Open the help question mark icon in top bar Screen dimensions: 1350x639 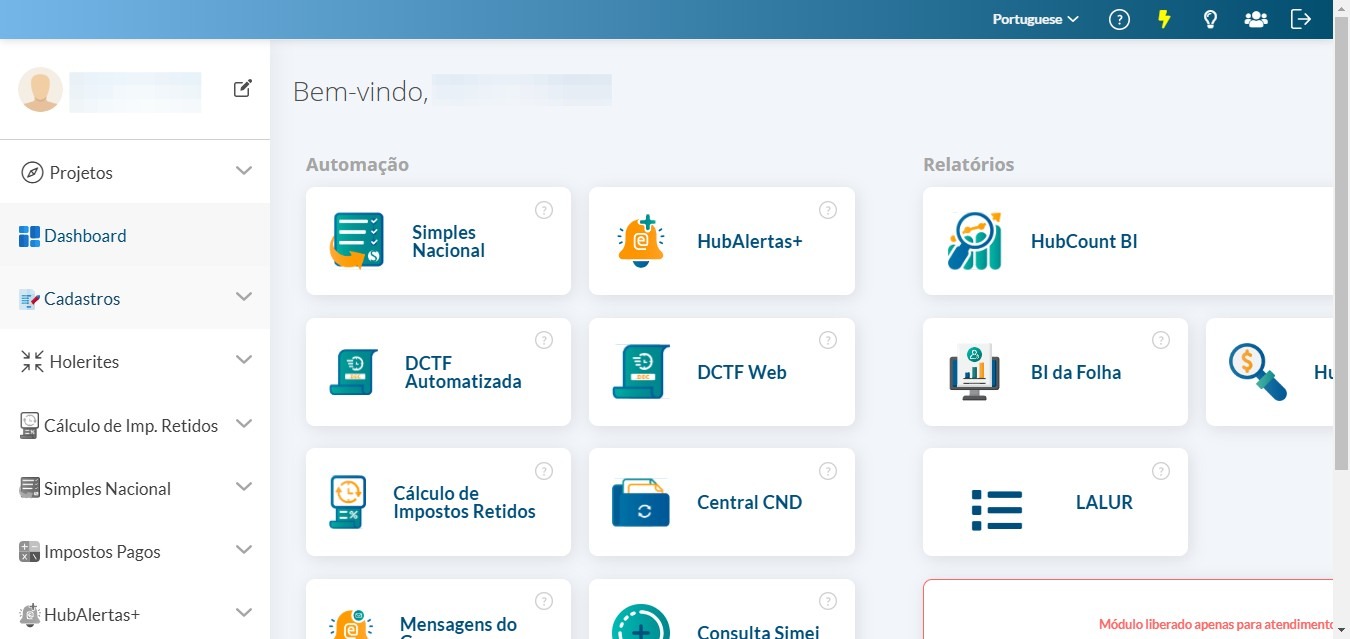pos(1119,19)
